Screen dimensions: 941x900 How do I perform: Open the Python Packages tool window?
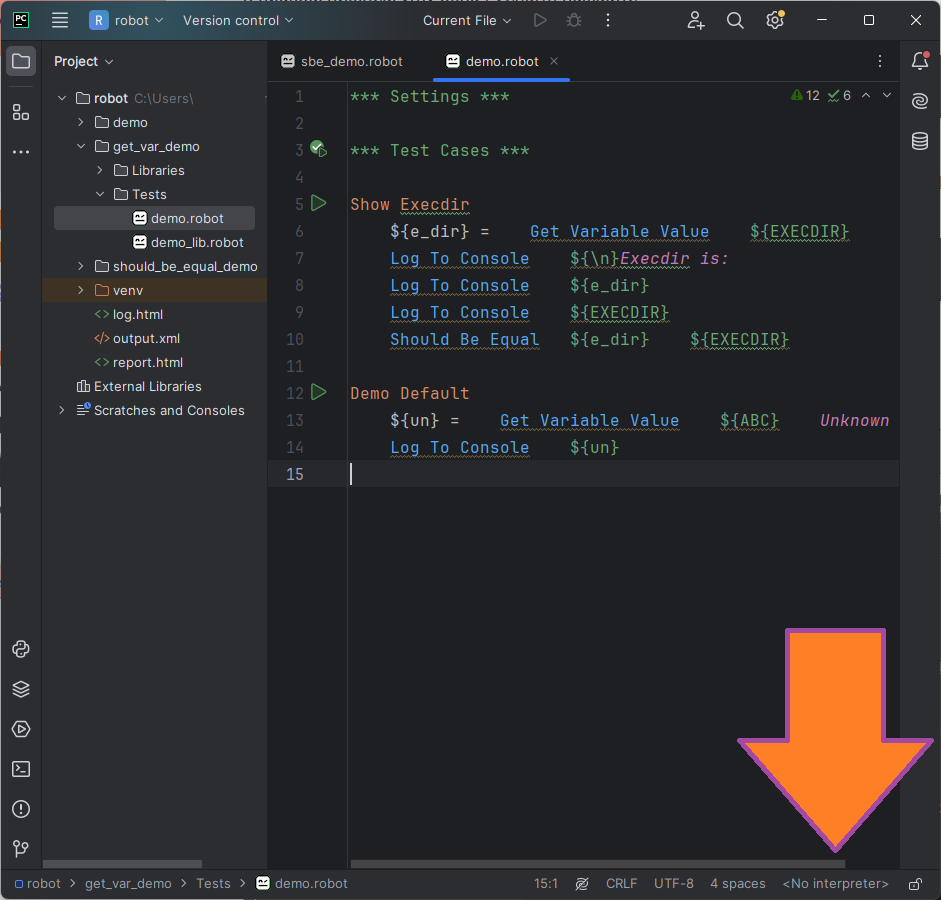21,689
